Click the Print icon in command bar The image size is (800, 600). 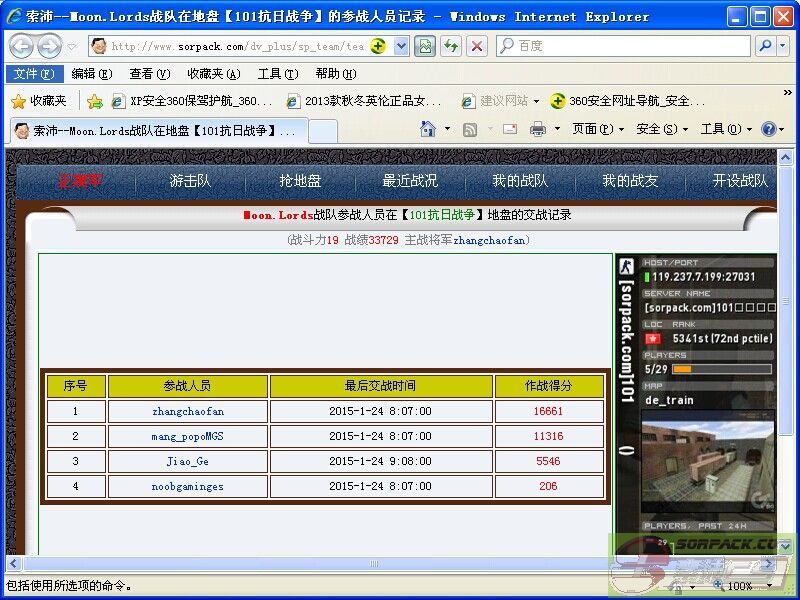point(537,129)
